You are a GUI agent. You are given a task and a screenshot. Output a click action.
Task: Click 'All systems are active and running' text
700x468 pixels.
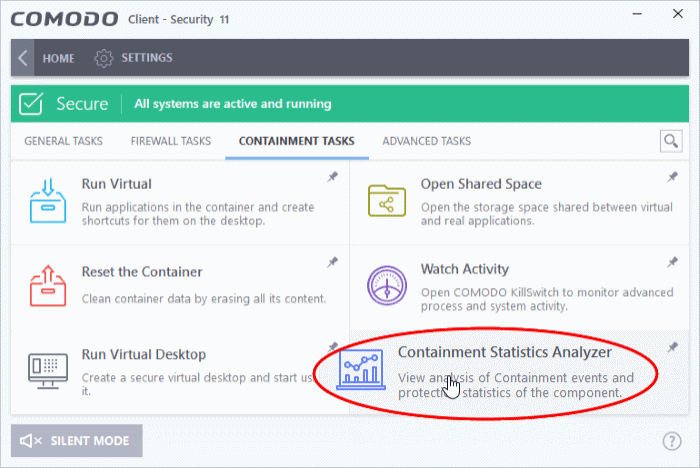point(233,104)
